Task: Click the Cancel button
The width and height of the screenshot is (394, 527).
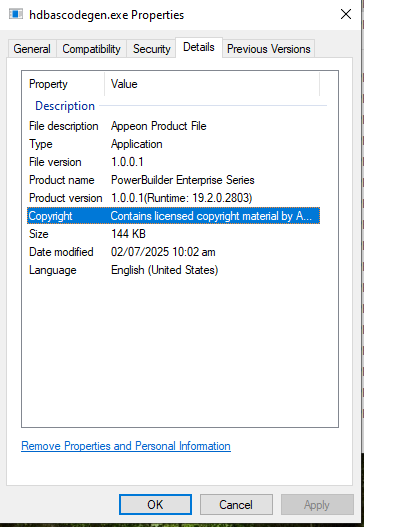Action: tap(236, 504)
